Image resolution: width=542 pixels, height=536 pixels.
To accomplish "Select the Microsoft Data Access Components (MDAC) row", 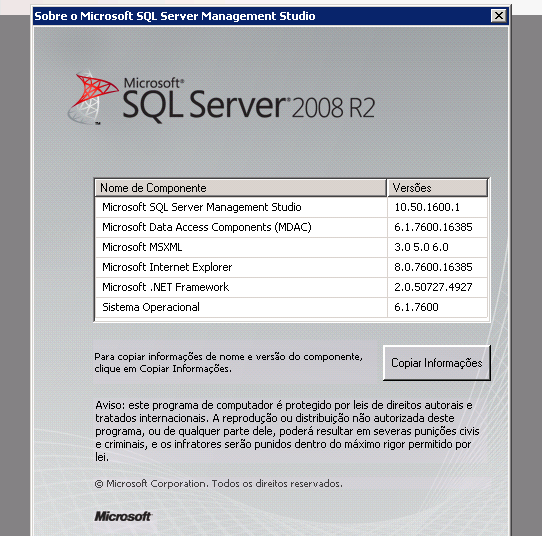I will click(291, 227).
